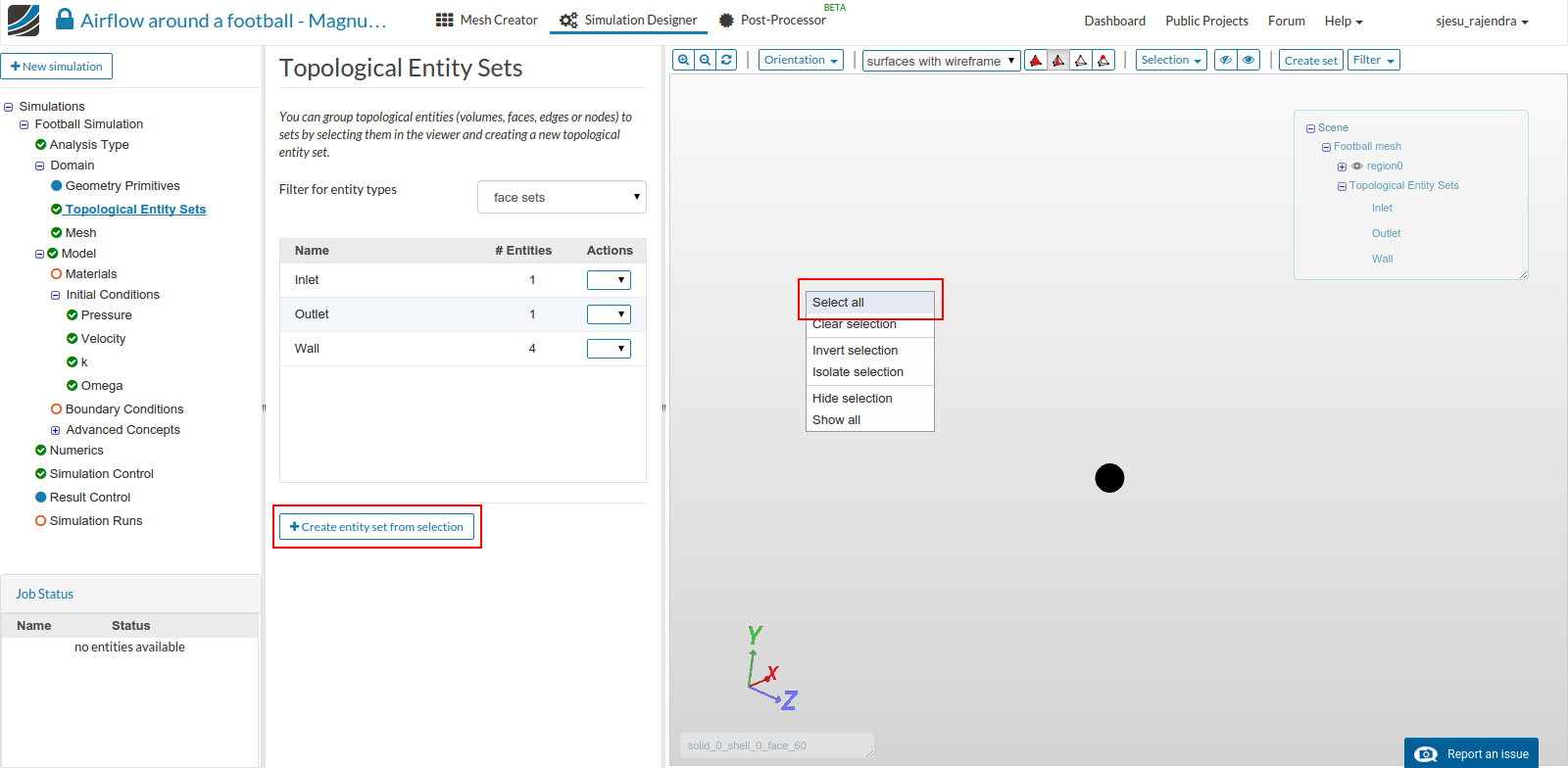This screenshot has height=768, width=1568.
Task: Collapse the Initial Conditions node
Action: coord(56,296)
